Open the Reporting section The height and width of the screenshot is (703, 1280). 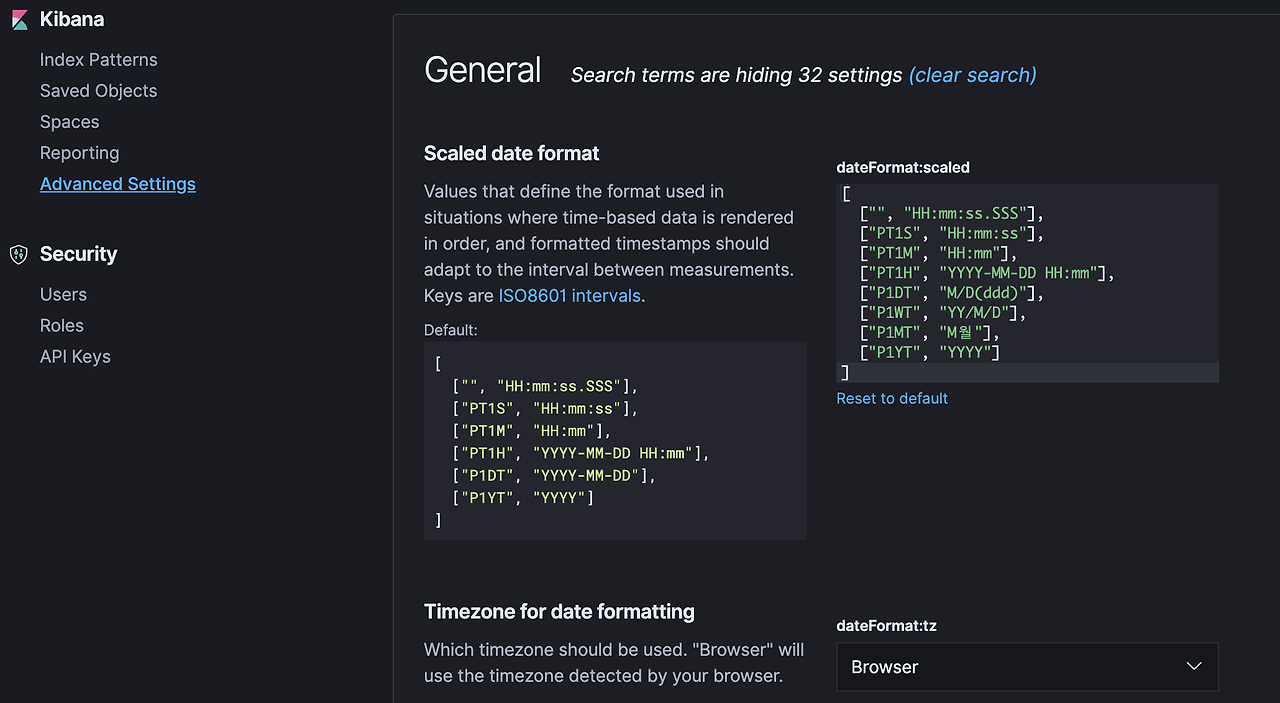pos(80,153)
